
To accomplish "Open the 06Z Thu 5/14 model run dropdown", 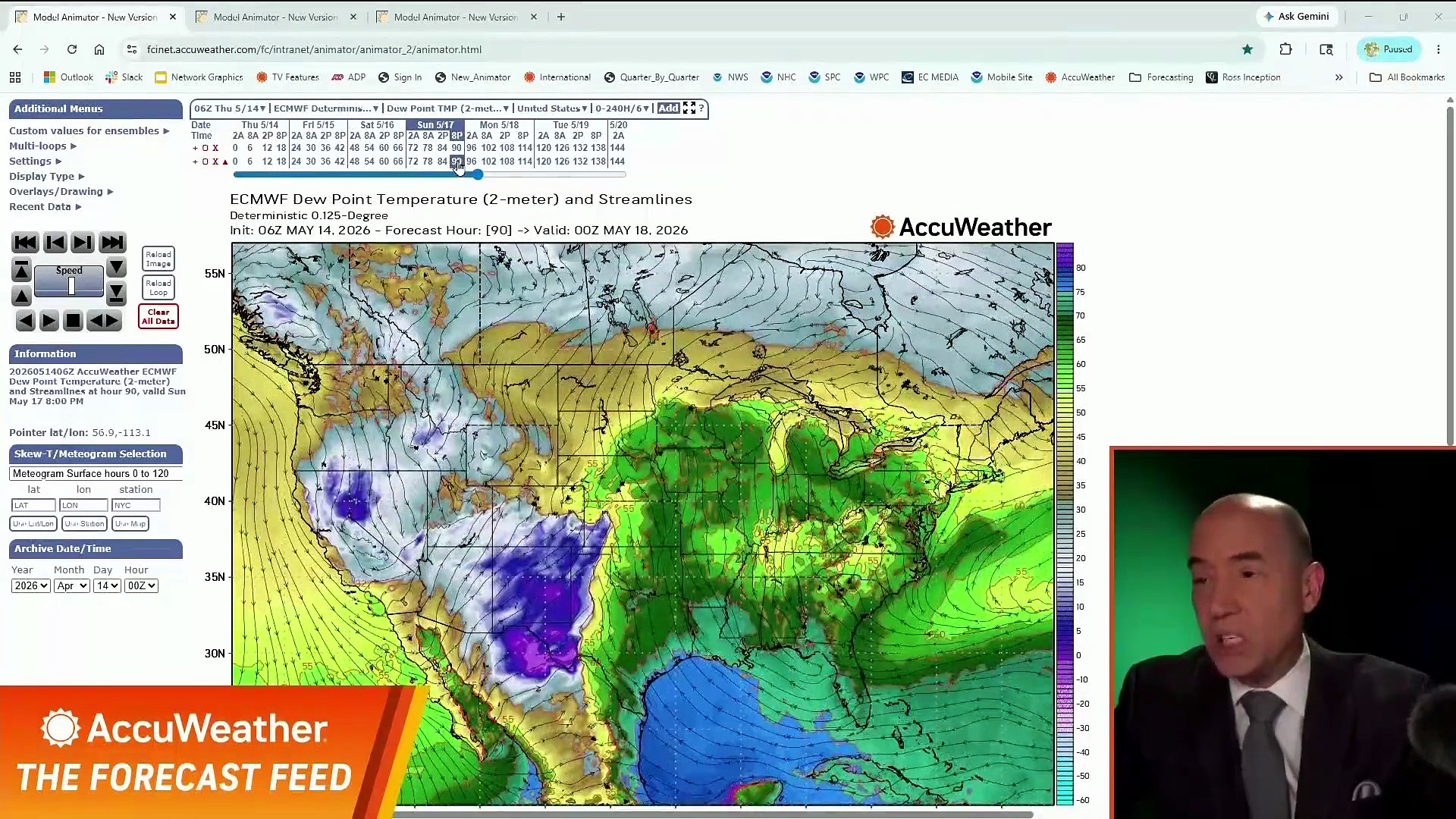I will click(x=230, y=108).
